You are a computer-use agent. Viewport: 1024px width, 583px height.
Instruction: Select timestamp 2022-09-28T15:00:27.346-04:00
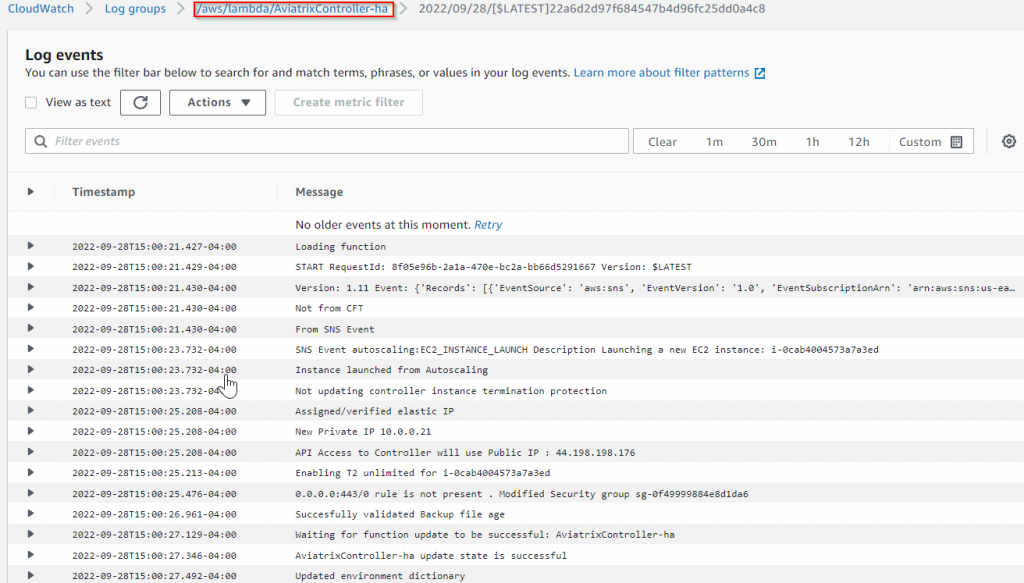point(154,556)
